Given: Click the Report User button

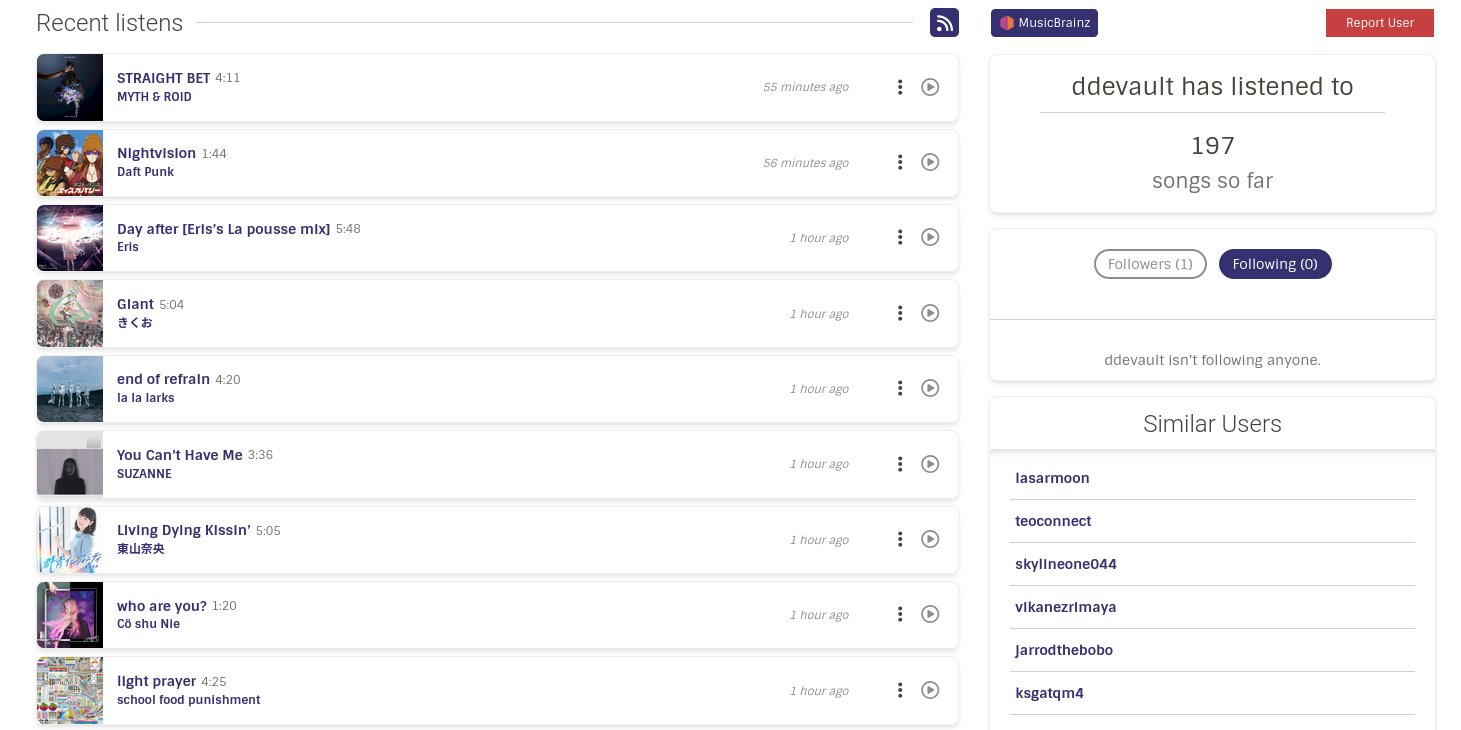Looking at the screenshot, I should (x=1380, y=23).
